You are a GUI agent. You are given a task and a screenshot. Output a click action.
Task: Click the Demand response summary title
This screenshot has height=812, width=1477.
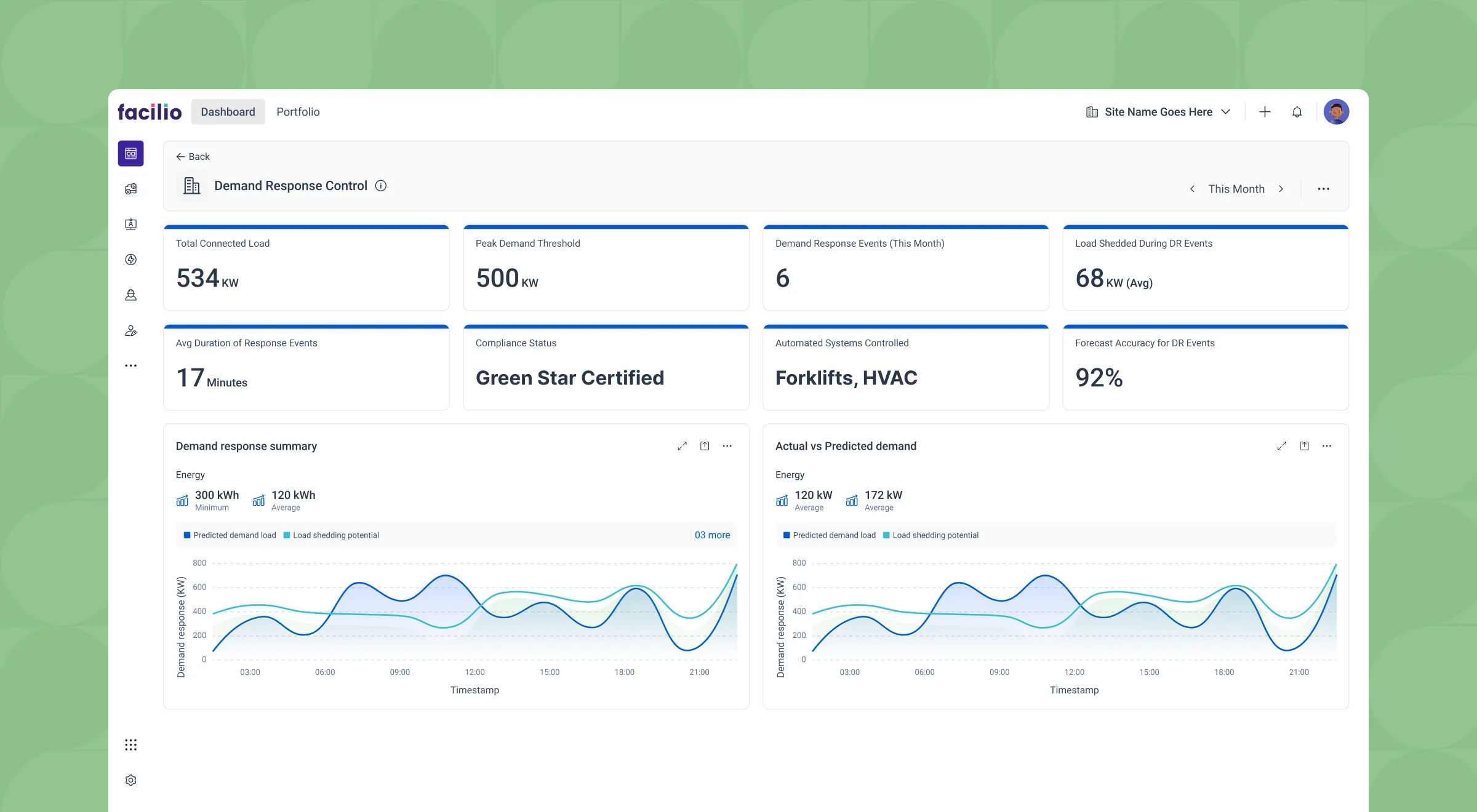click(x=246, y=446)
